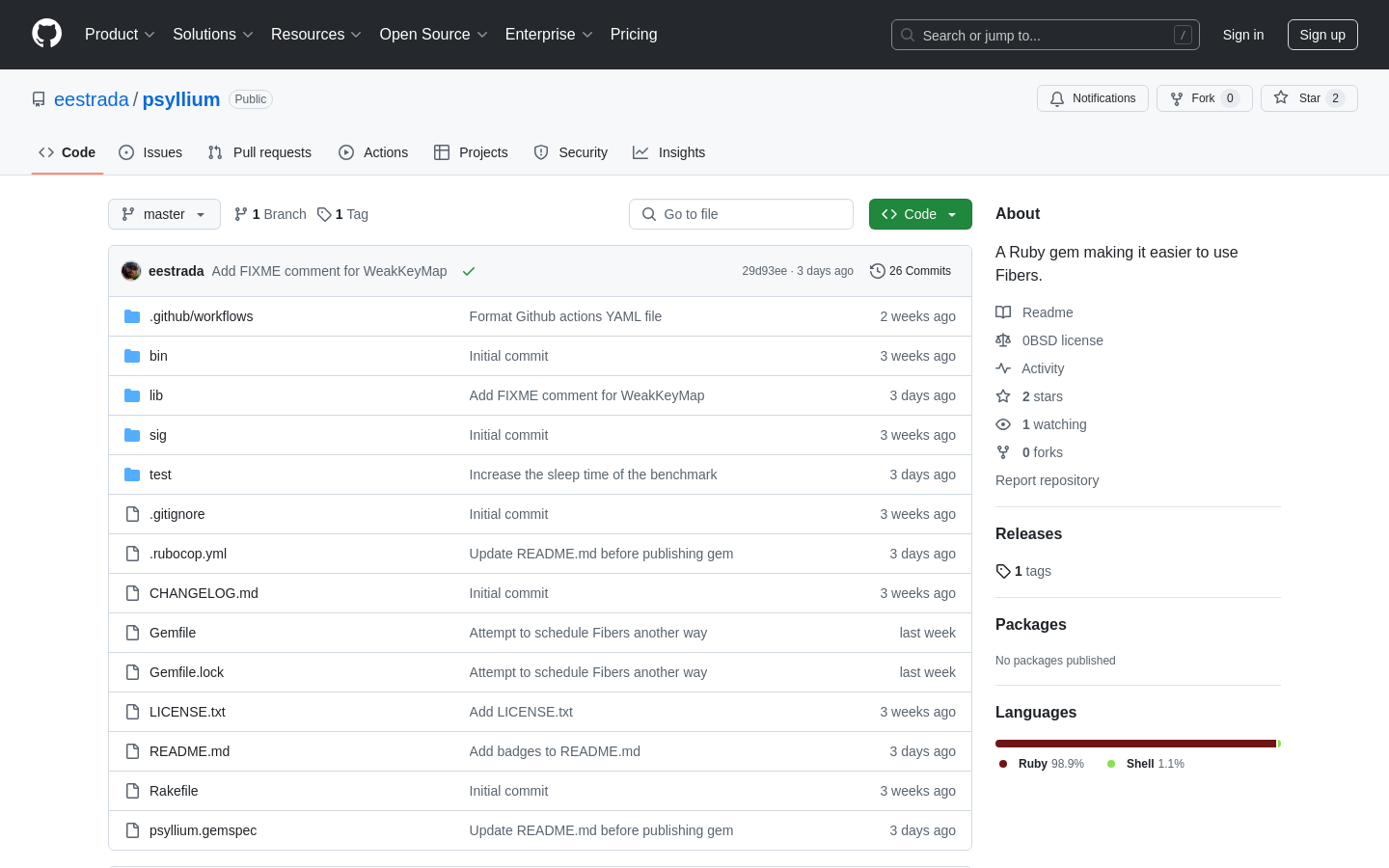Open README.md file
This screenshot has height=868, width=1389.
click(x=189, y=751)
